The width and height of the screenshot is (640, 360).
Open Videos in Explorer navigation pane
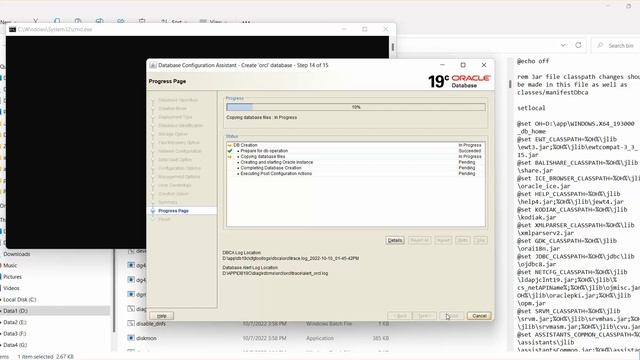coord(11,288)
